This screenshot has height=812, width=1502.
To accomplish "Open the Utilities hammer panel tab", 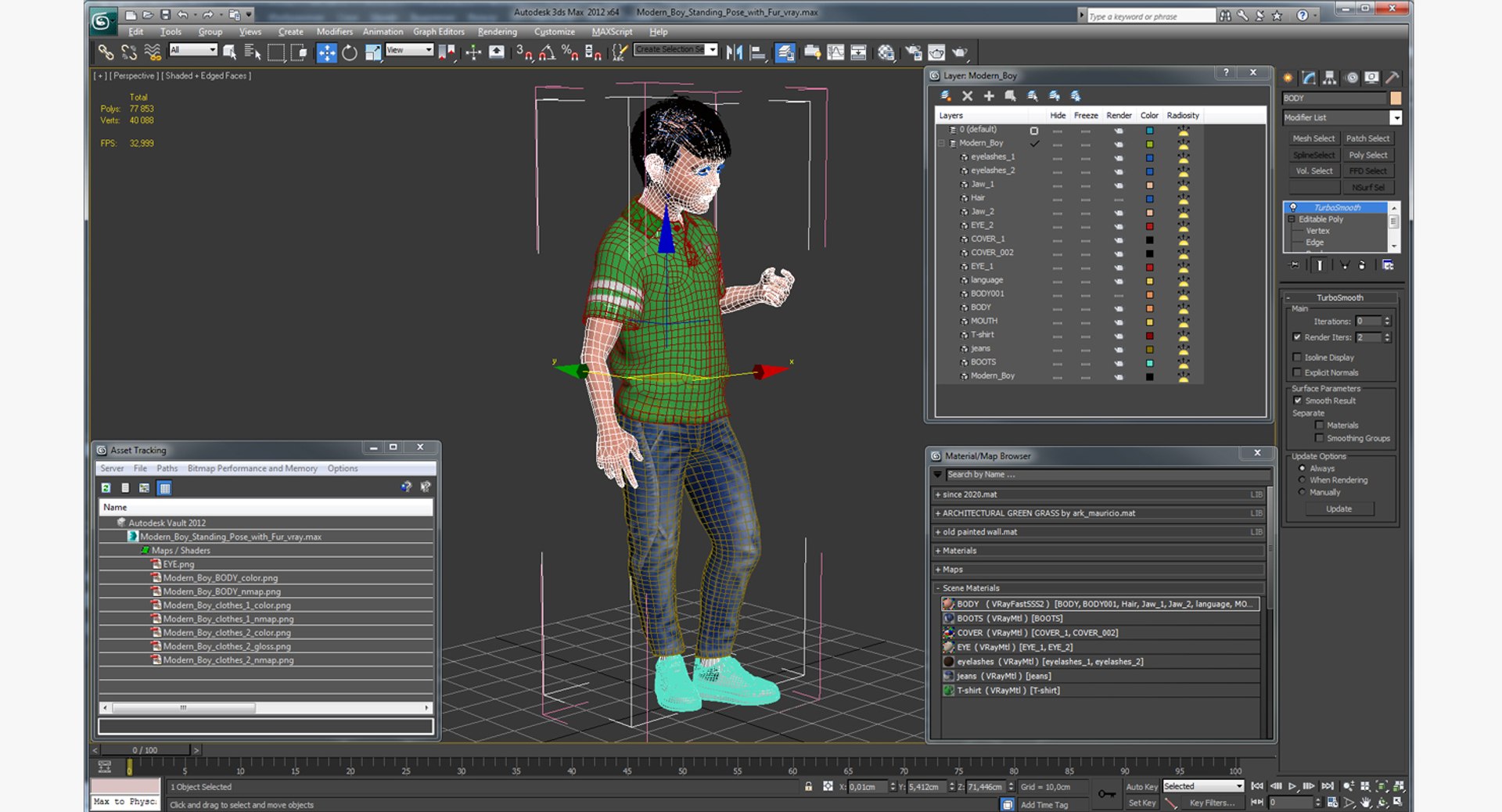I will pos(1392,77).
